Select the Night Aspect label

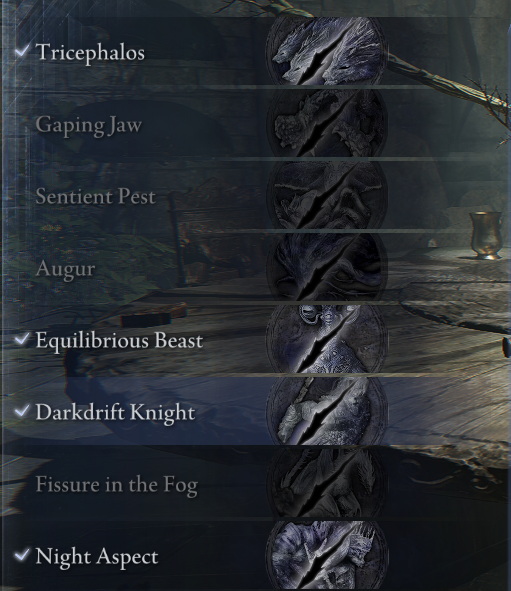tap(97, 557)
